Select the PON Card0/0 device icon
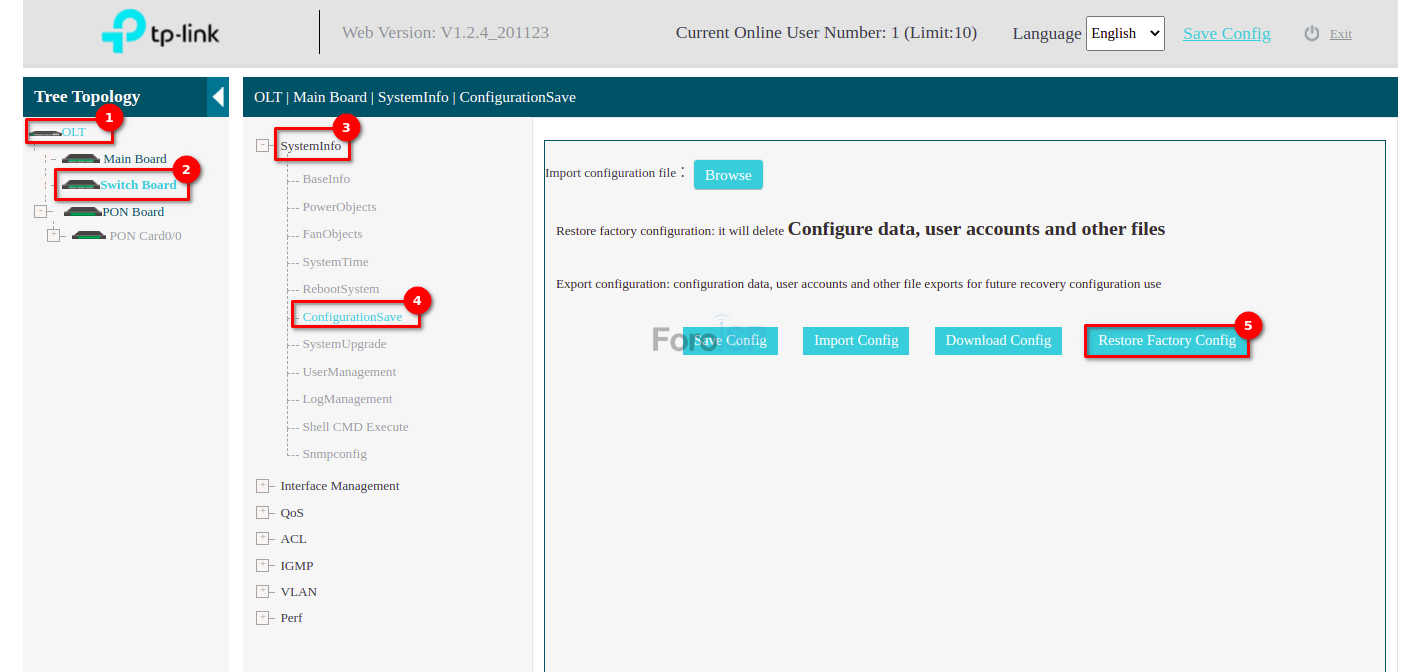This screenshot has width=1421, height=672. click(89, 236)
